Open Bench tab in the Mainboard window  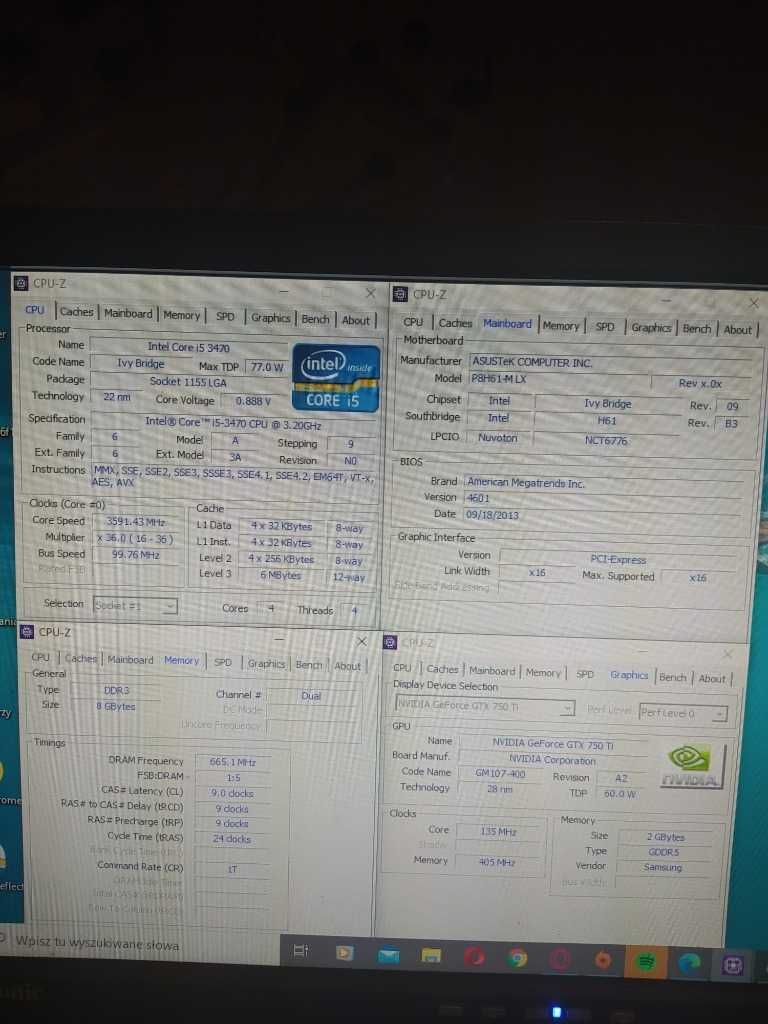tap(697, 328)
